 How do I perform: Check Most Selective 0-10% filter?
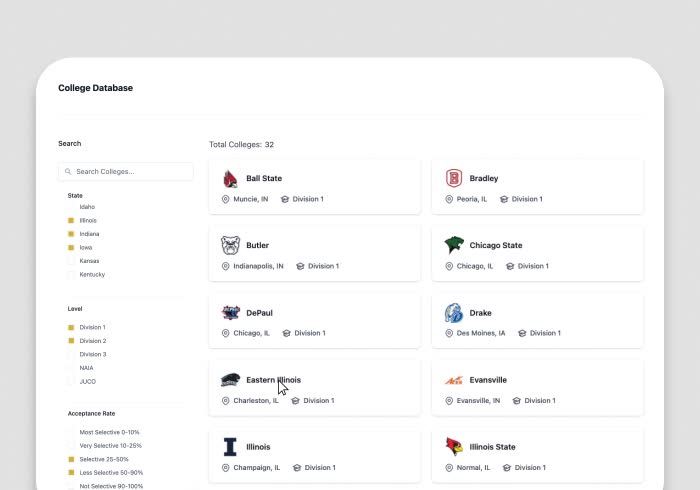click(71, 432)
